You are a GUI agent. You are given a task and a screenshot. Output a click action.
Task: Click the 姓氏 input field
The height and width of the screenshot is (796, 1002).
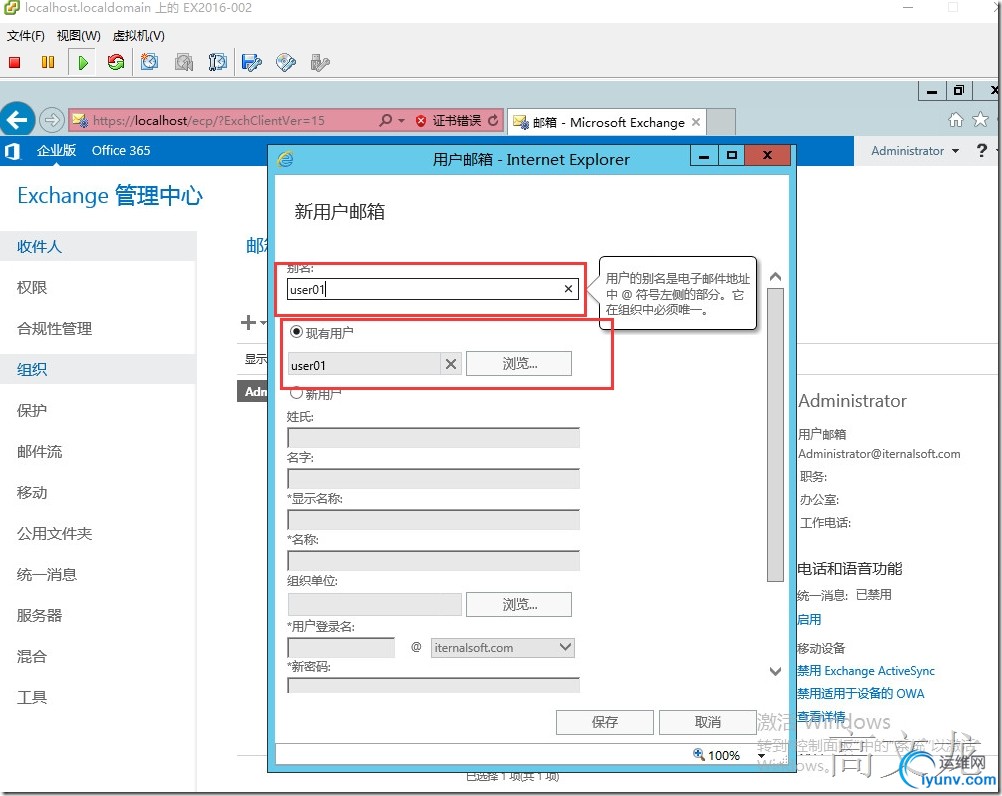click(433, 438)
